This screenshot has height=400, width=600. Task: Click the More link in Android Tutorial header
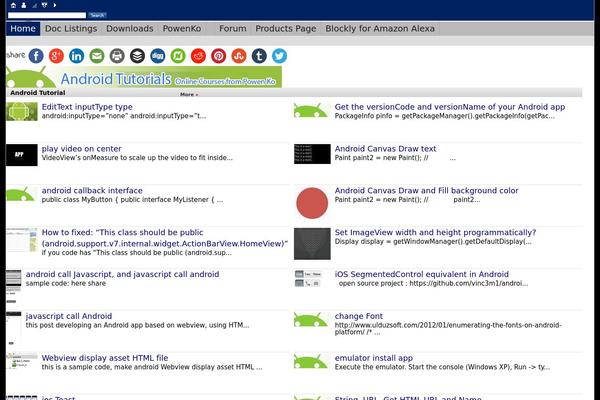point(189,95)
